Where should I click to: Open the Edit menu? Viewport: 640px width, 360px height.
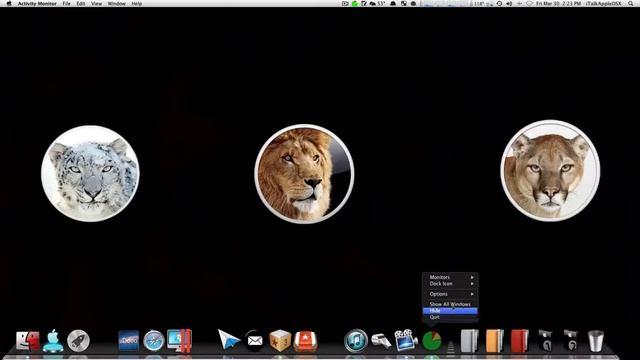pos(81,3)
